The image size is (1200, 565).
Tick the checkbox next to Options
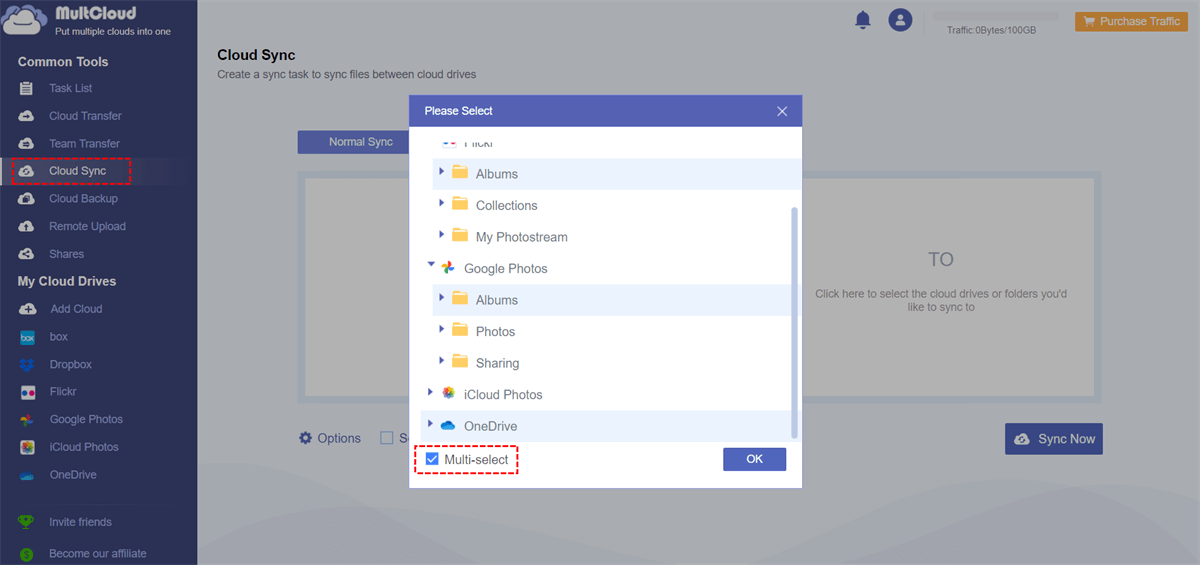click(x=386, y=438)
